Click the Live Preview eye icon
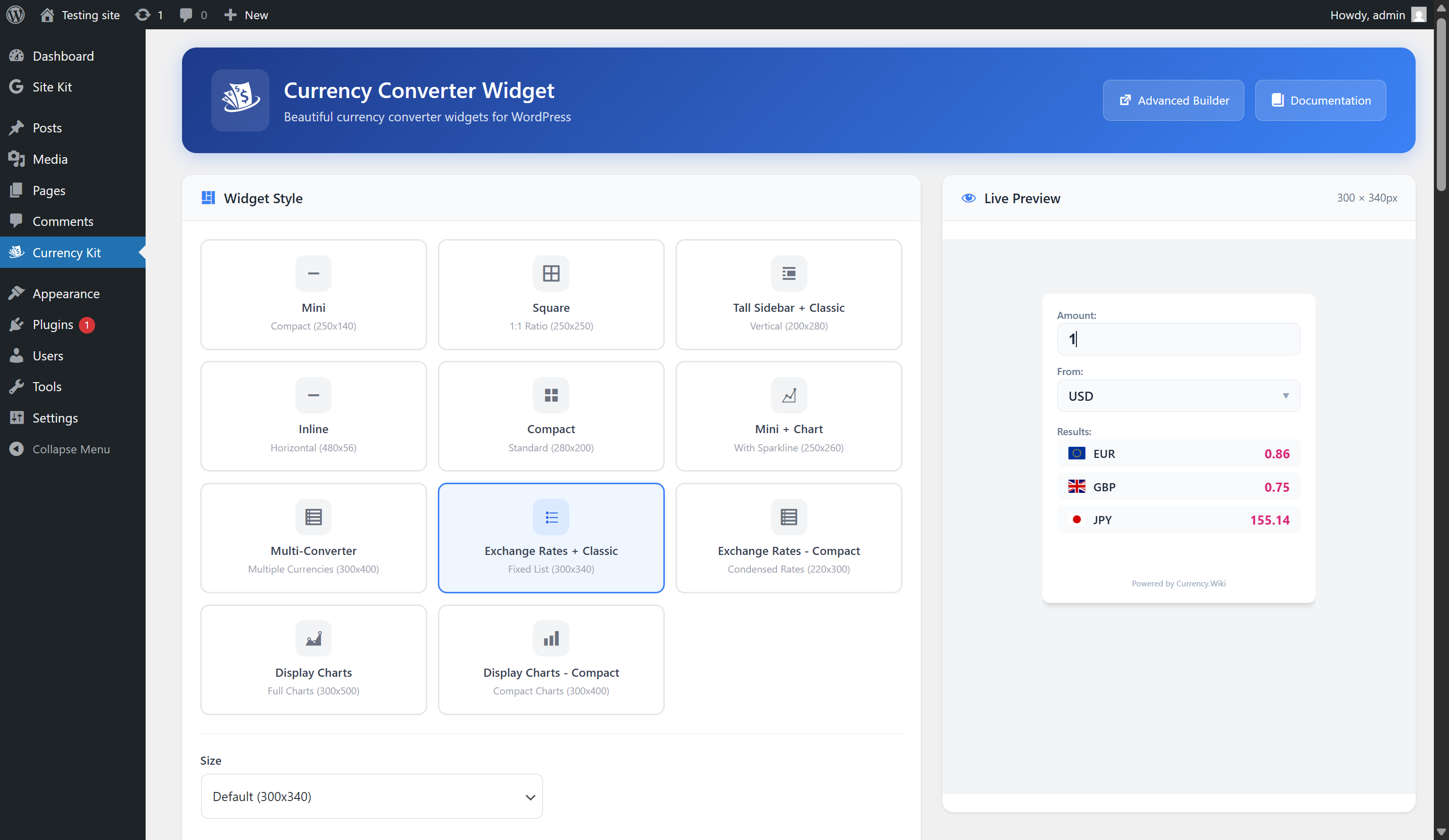Image resolution: width=1449 pixels, height=840 pixels. pyautogui.click(x=968, y=198)
